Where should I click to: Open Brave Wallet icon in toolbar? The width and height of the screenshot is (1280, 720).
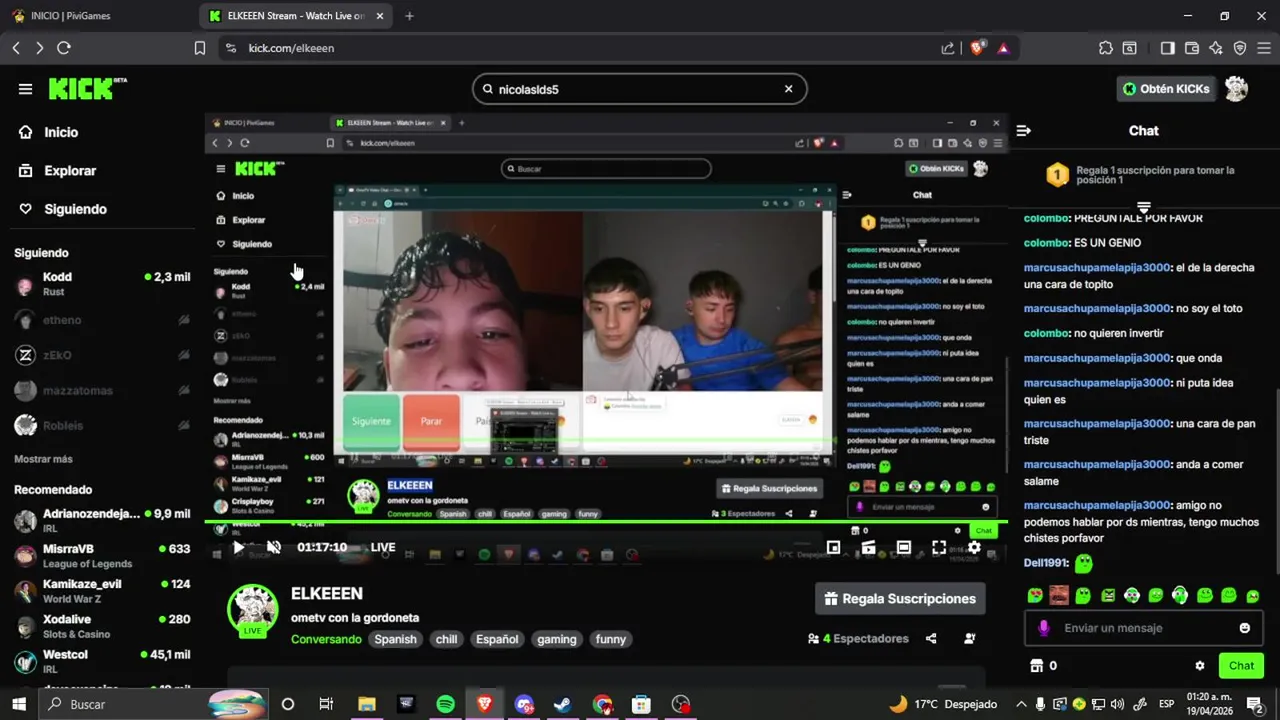pyautogui.click(x=1191, y=48)
